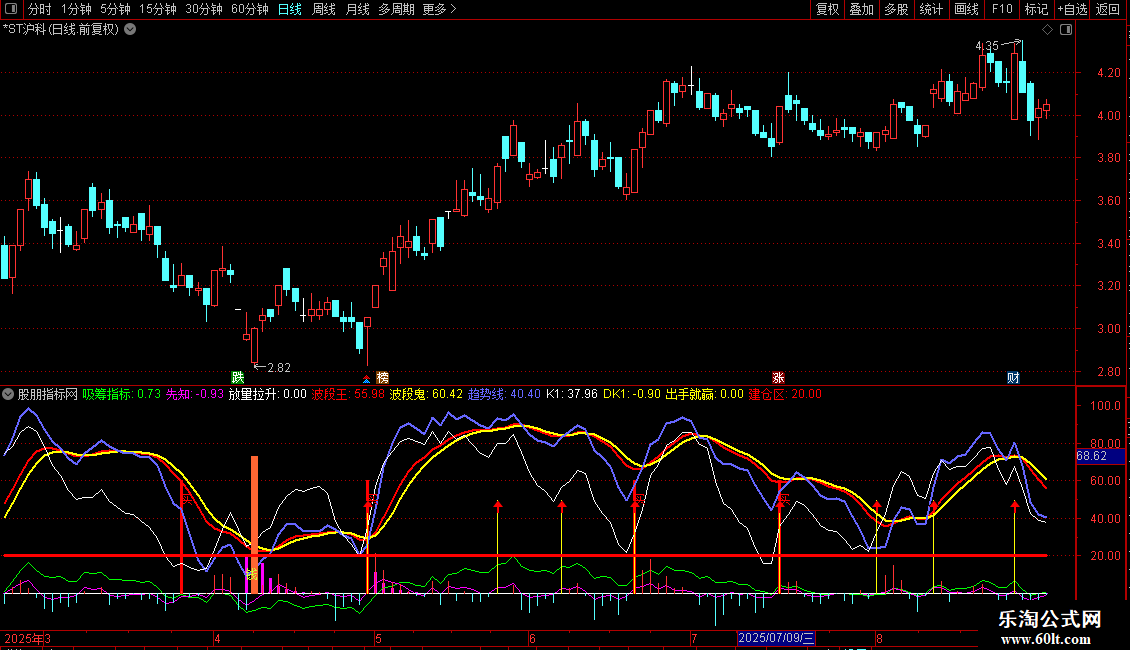Image resolution: width=1130 pixels, height=650 pixels.
Task: Click the 标记 mark button
Action: point(1036,9)
